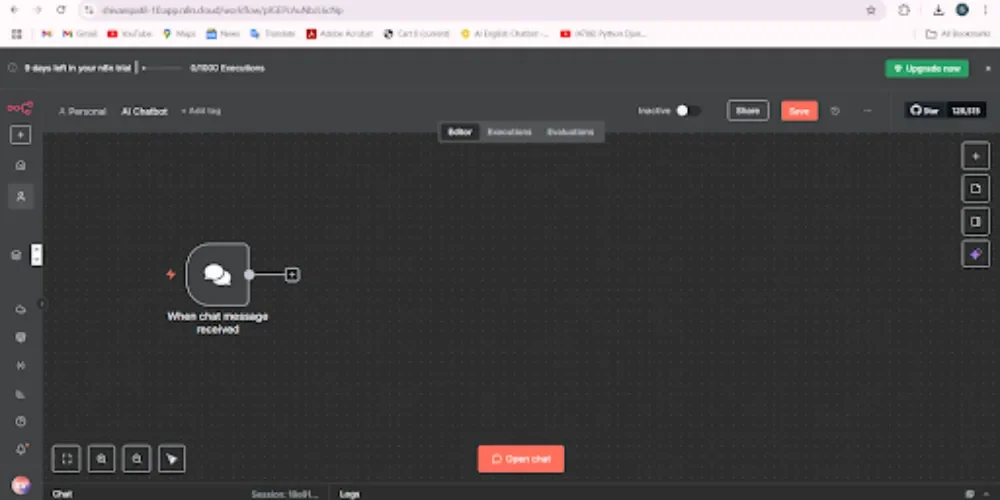
Task: Add a sticky note to canvas
Action: click(x=975, y=188)
